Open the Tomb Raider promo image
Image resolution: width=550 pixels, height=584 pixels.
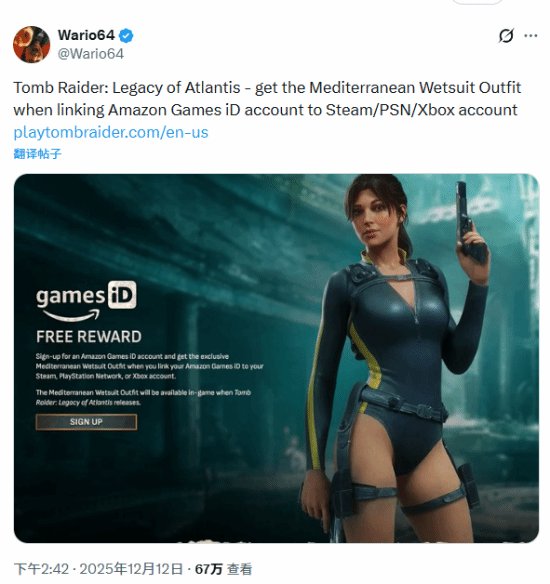pos(276,358)
